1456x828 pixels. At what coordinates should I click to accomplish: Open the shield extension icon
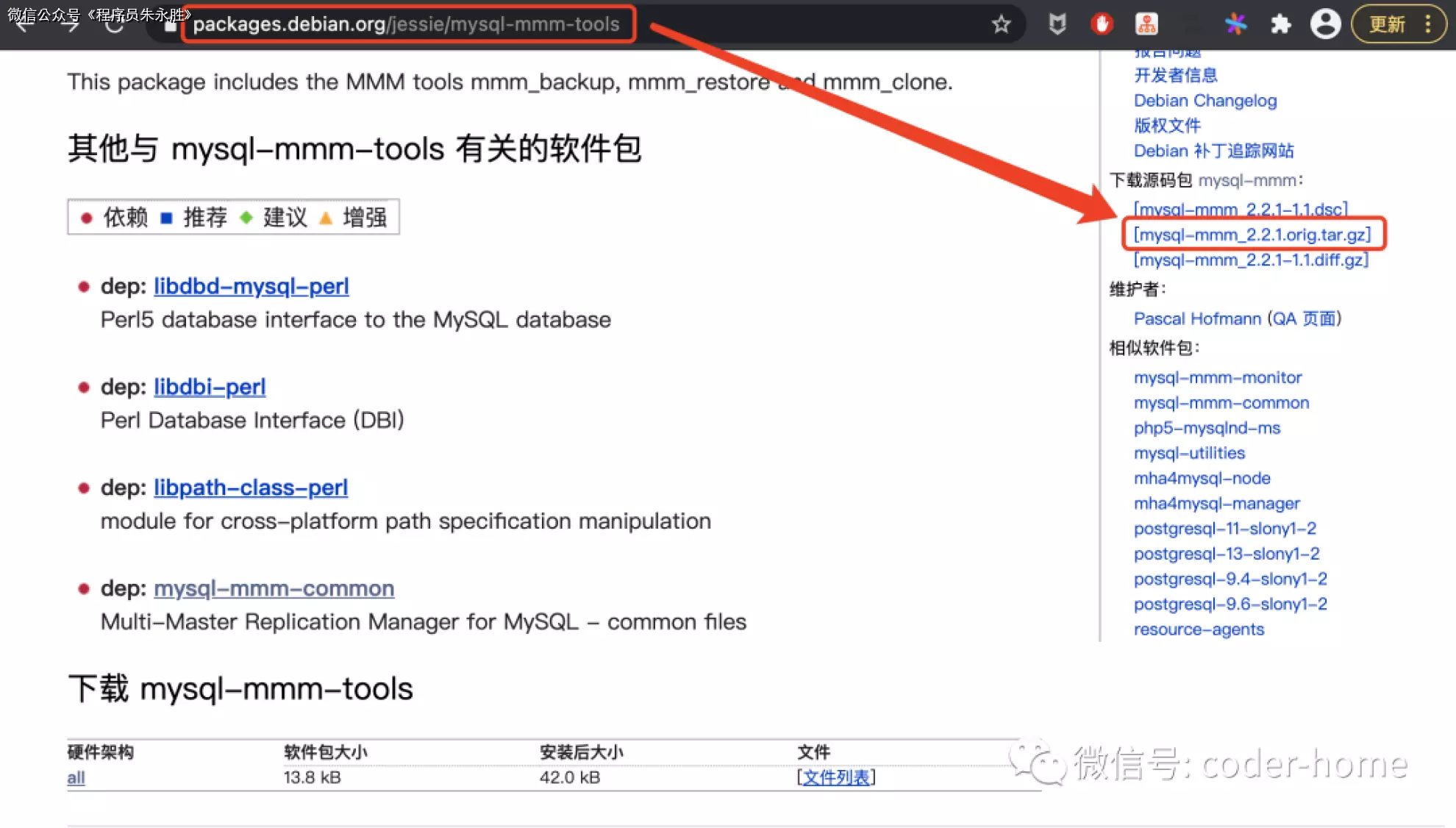click(x=1057, y=24)
